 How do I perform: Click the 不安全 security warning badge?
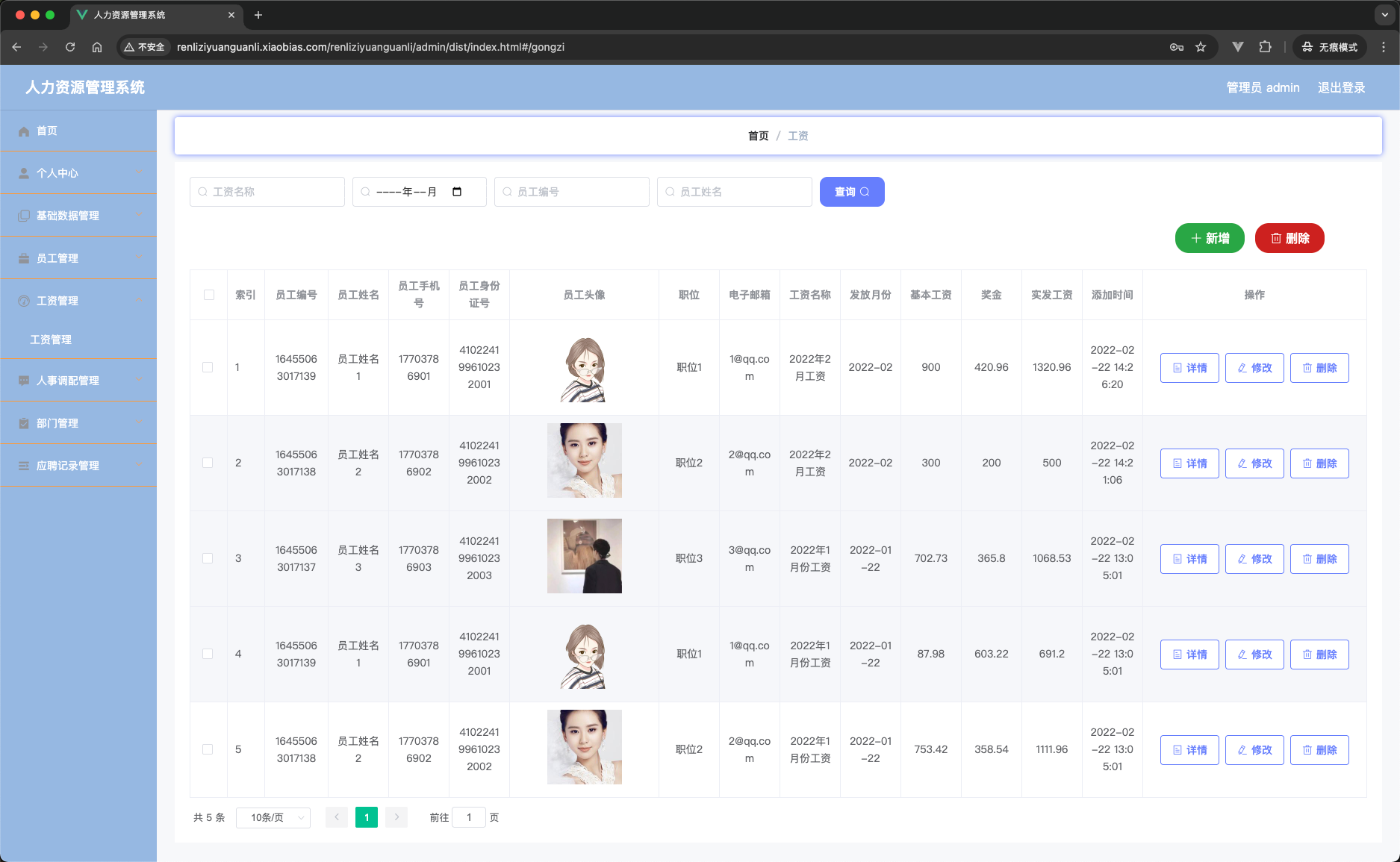[x=144, y=47]
